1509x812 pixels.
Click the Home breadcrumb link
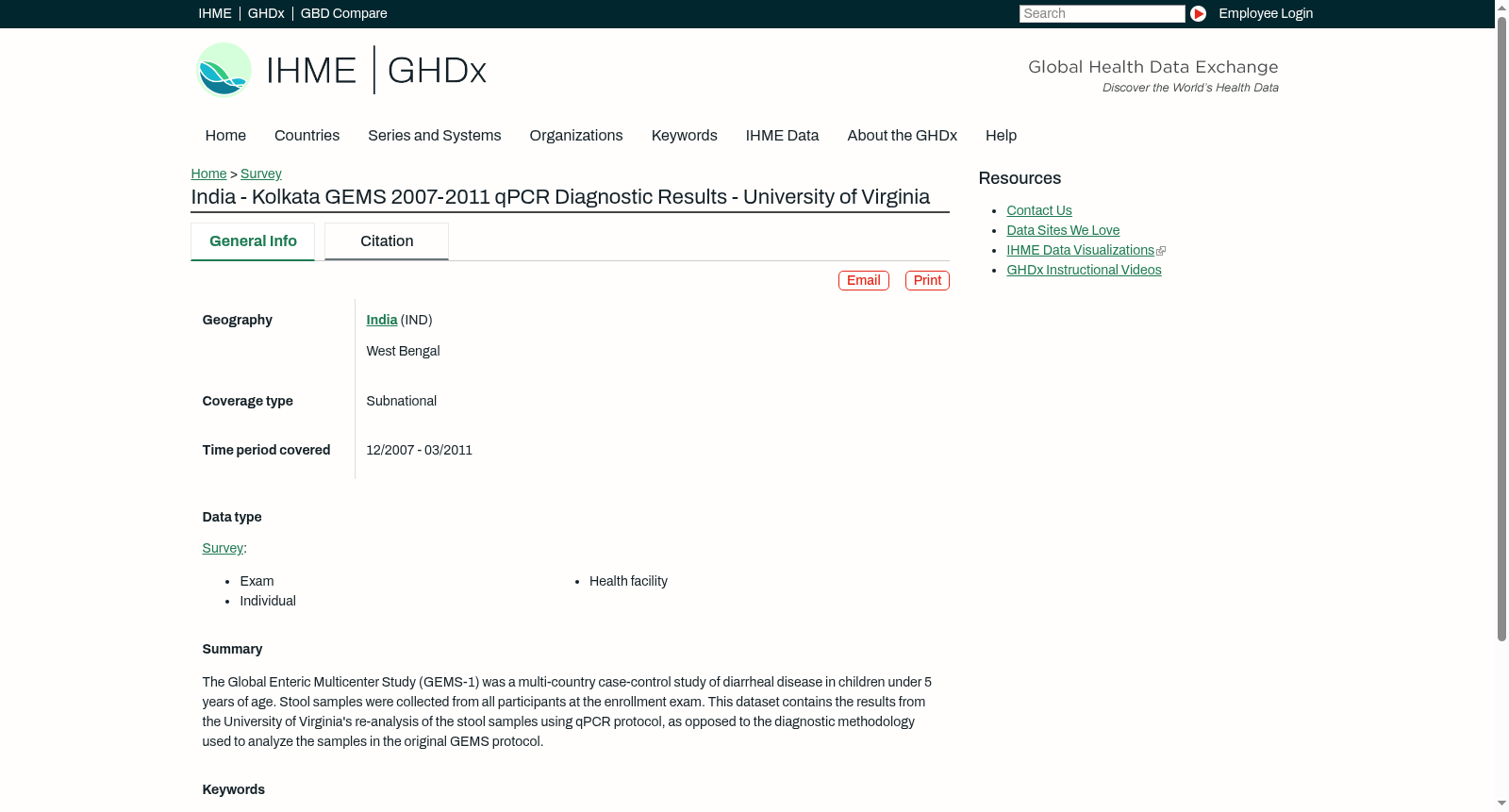click(x=208, y=174)
